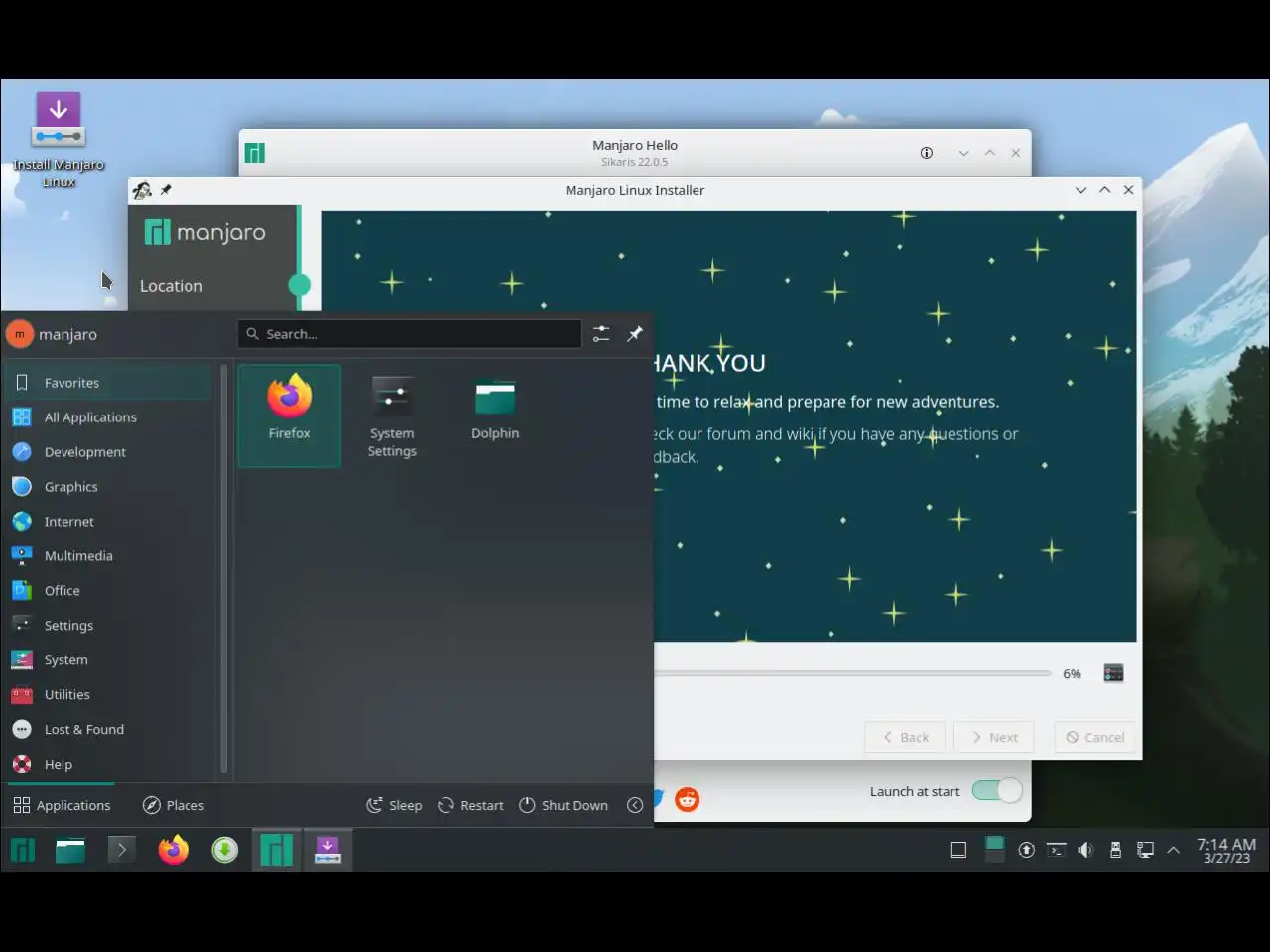1270x952 pixels.
Task: Open Lost & Found category
Action: 109,730
